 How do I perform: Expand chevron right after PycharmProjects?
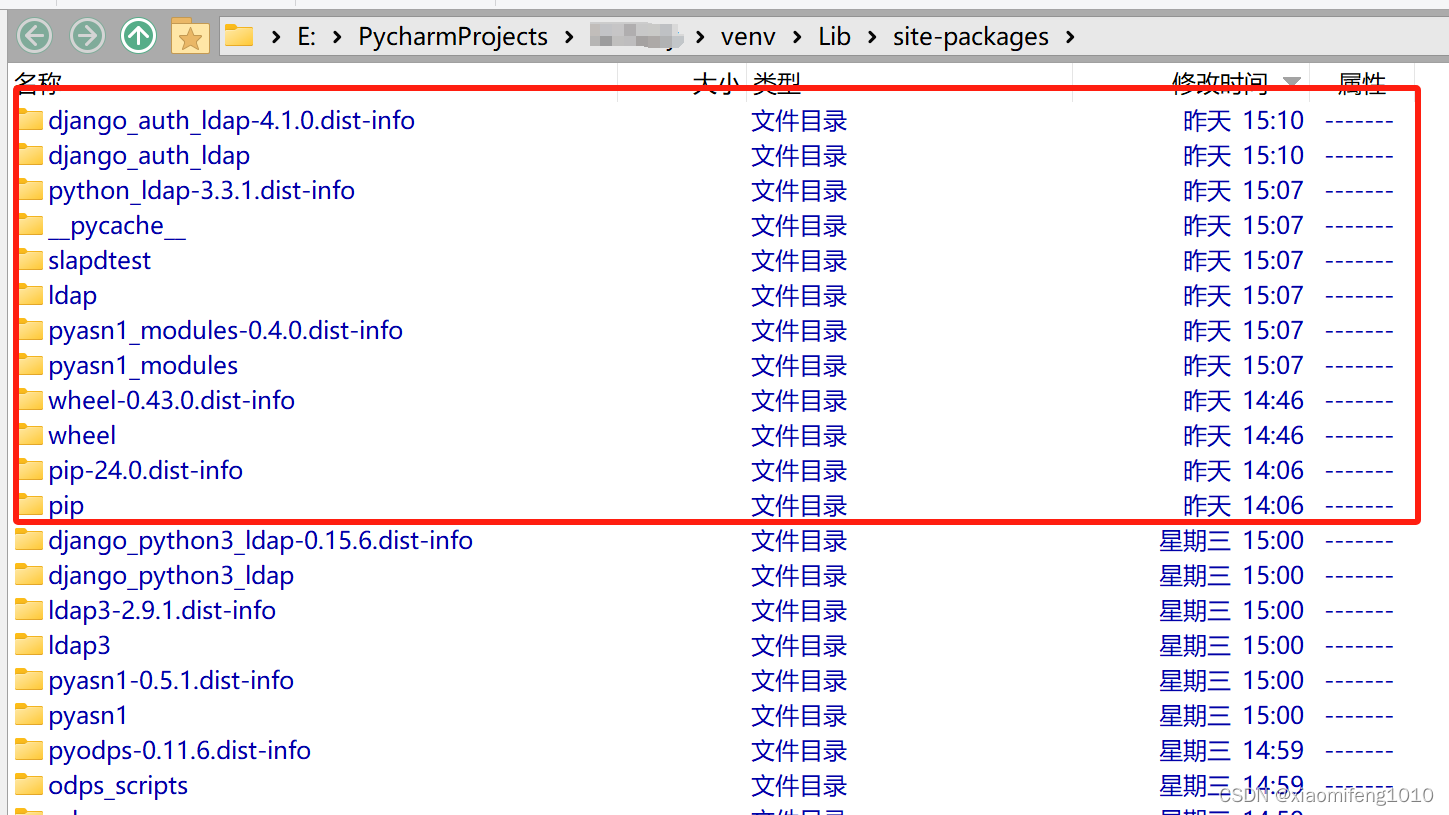click(x=569, y=37)
